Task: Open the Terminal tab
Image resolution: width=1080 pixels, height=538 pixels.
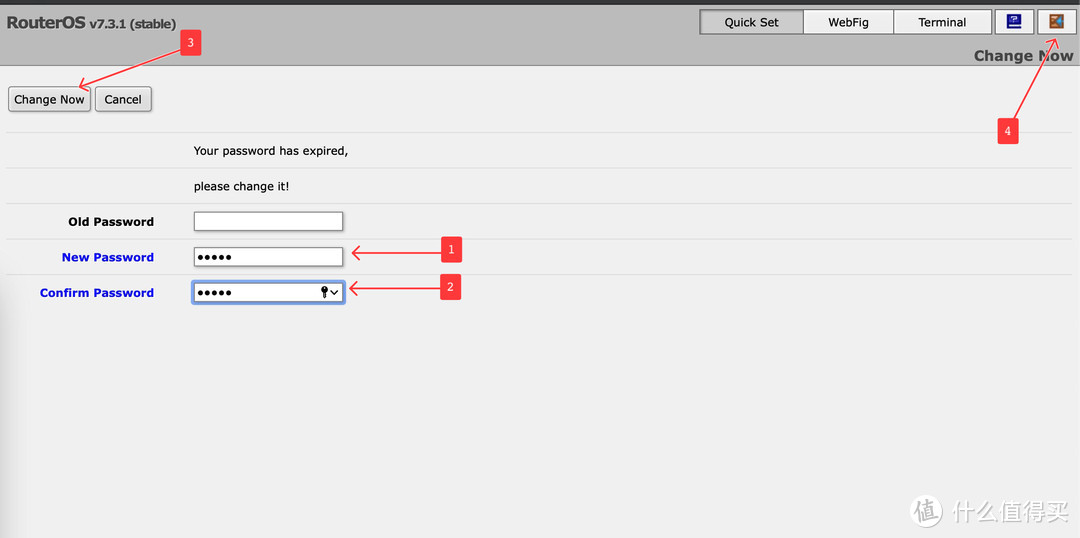Action: coord(942,22)
